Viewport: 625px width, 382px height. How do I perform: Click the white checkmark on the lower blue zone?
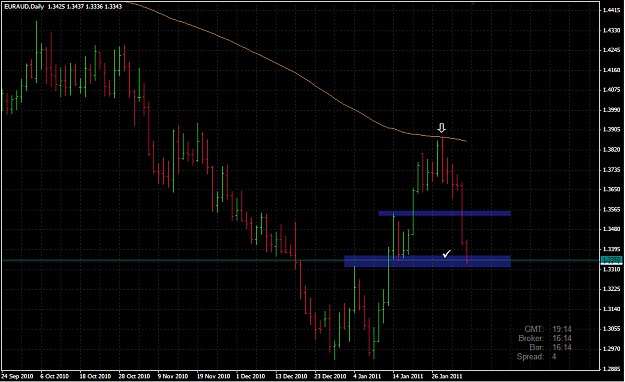point(446,254)
